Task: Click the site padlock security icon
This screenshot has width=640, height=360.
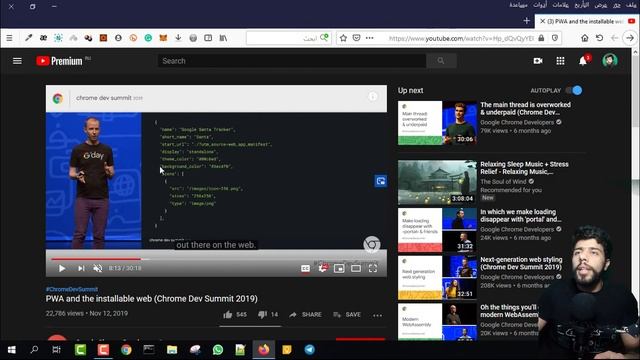Action: [541, 38]
